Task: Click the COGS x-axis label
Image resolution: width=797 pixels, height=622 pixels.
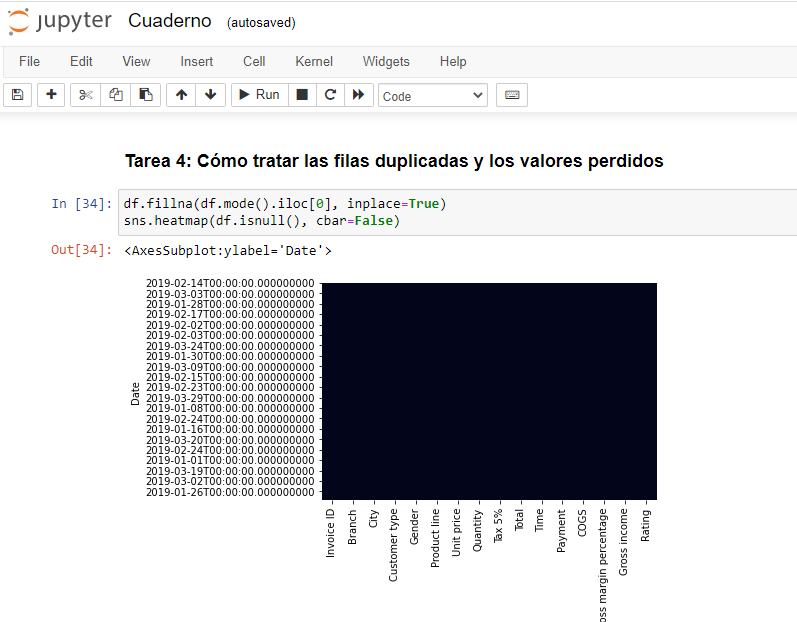Action: 582,523
